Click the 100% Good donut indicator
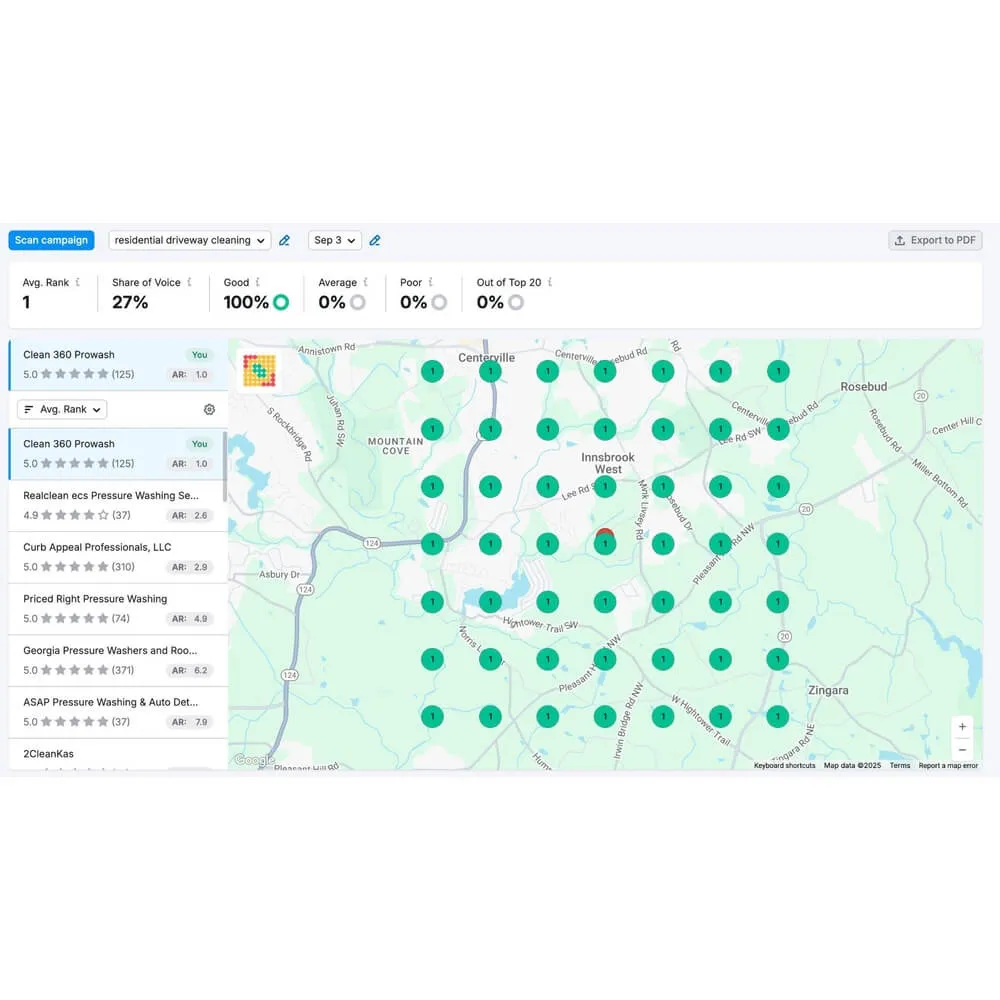1000x1000 pixels. pos(281,302)
